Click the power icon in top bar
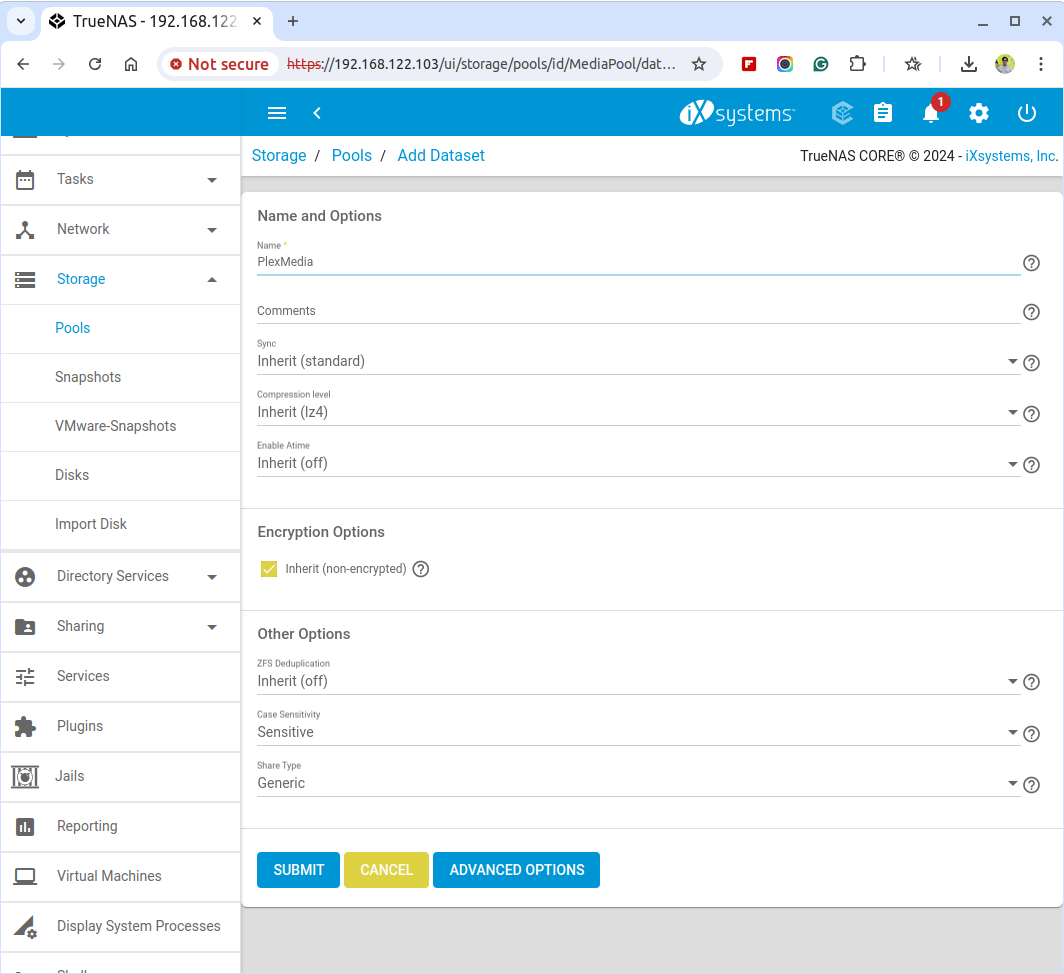This screenshot has height=974, width=1064. [x=1027, y=113]
